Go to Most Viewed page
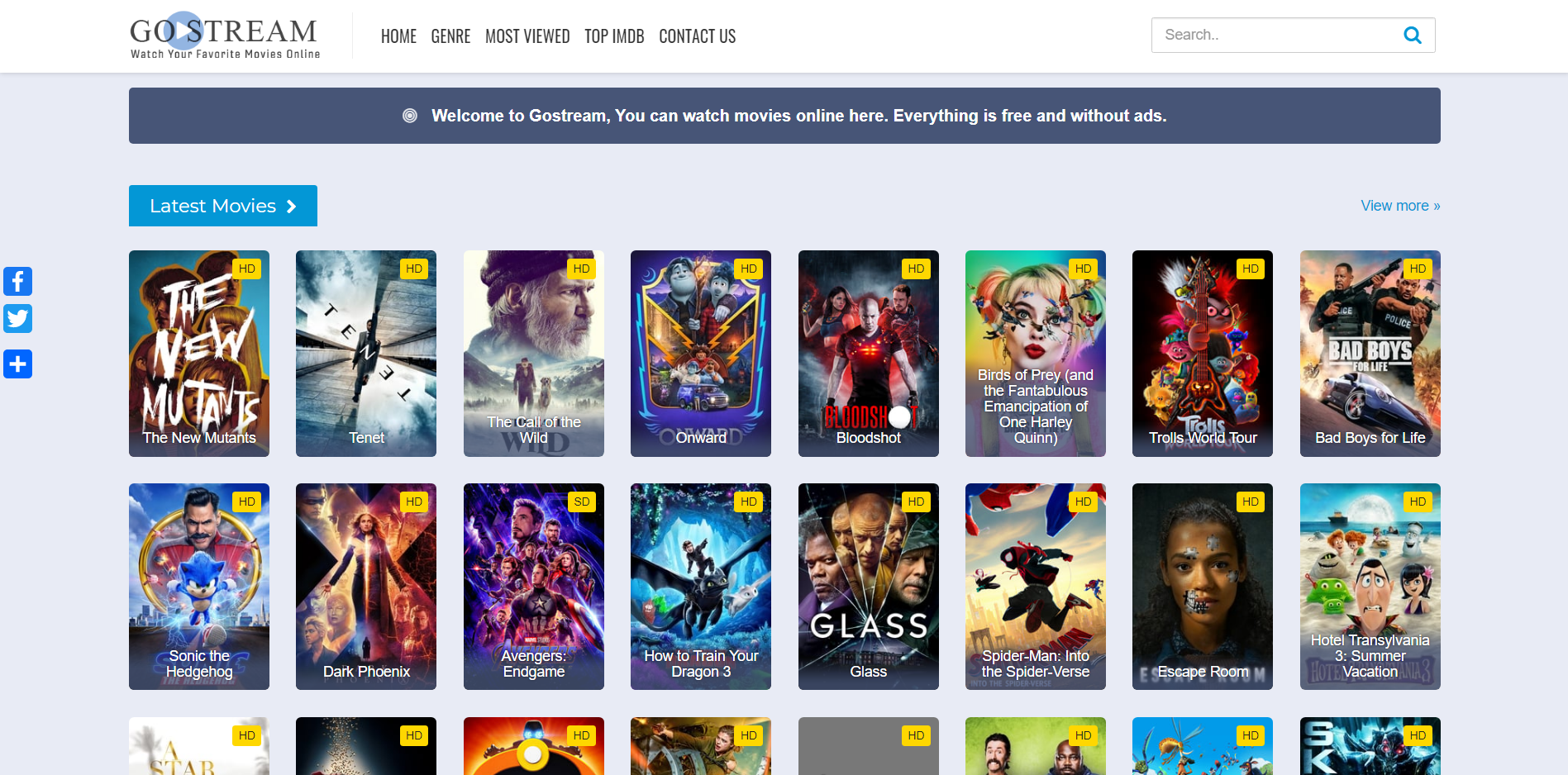The height and width of the screenshot is (775, 1568). pyautogui.click(x=527, y=36)
